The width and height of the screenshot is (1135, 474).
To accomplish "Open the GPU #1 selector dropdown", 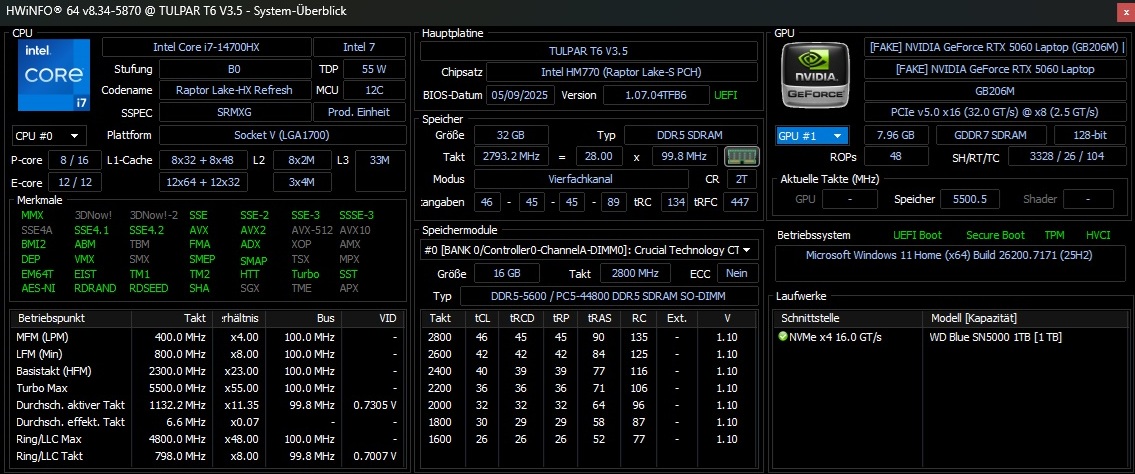I will [x=812, y=136].
